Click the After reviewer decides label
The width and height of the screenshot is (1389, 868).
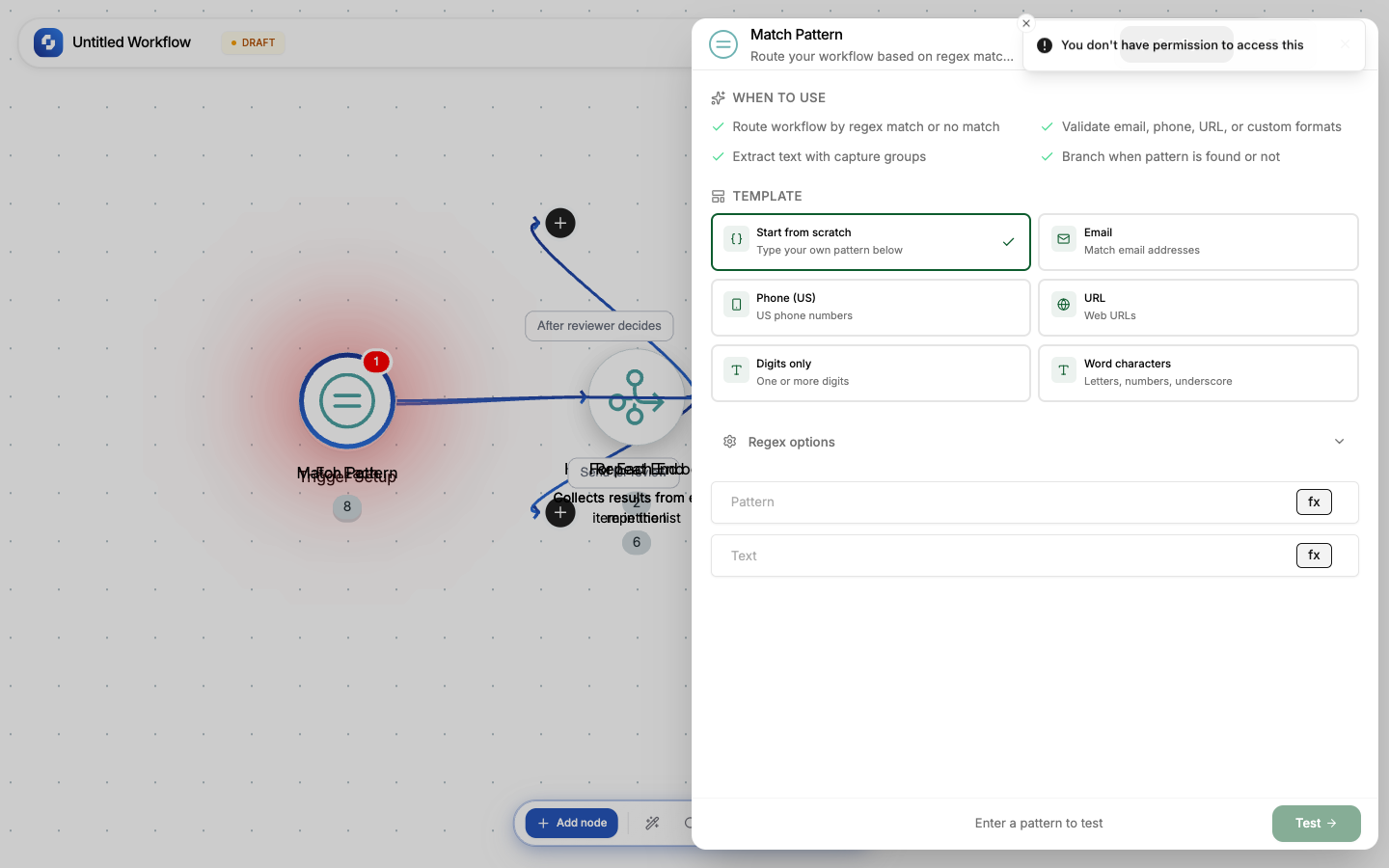pyautogui.click(x=599, y=326)
